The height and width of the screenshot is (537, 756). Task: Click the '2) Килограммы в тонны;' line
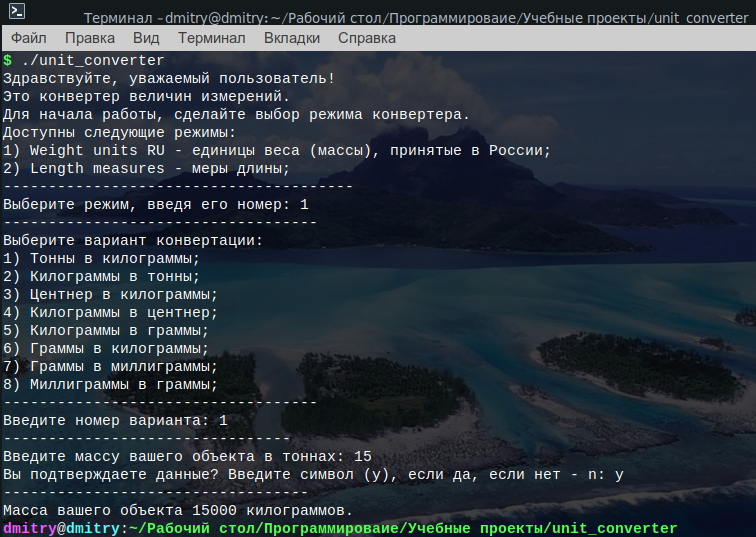click(101, 276)
